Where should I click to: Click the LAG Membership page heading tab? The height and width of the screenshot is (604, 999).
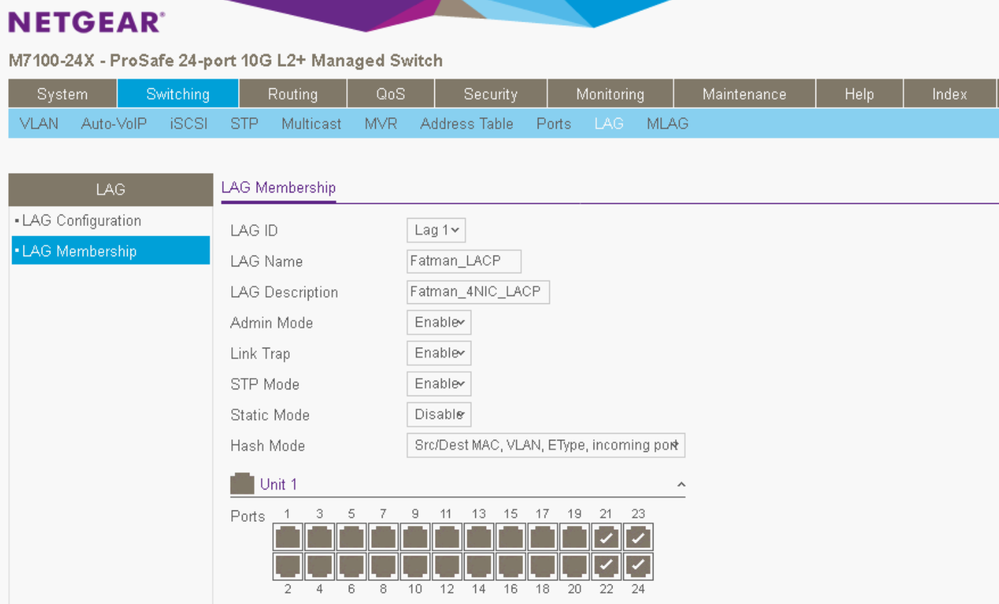pyautogui.click(x=278, y=188)
